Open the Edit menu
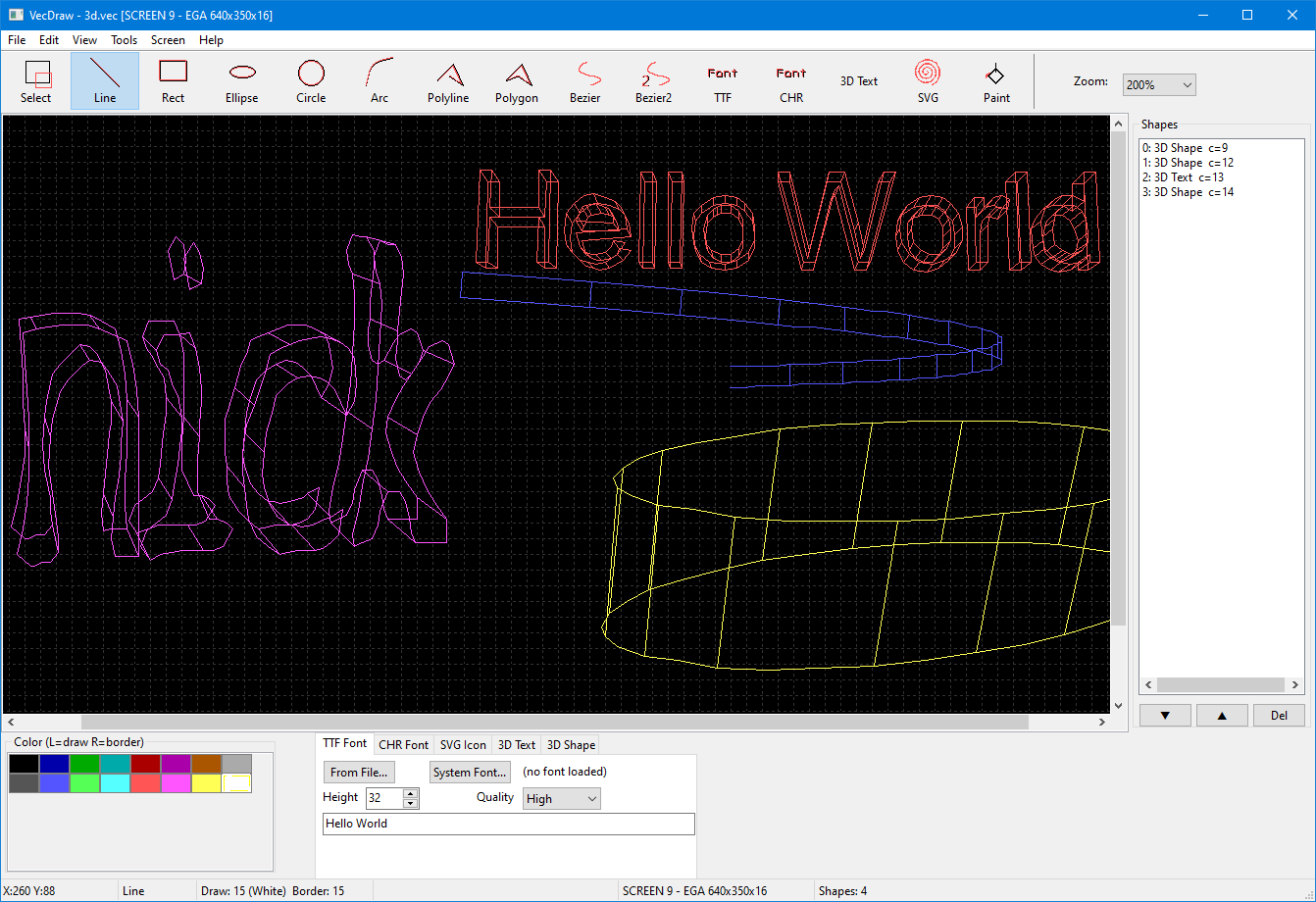This screenshot has height=902, width=1316. (49, 40)
